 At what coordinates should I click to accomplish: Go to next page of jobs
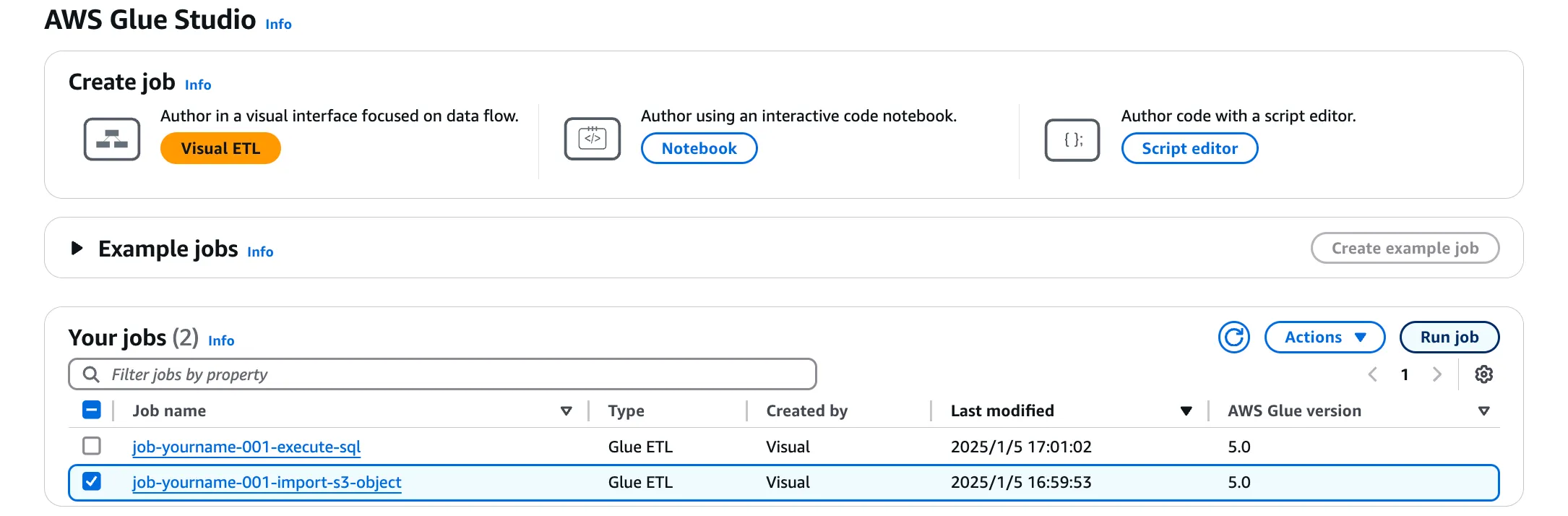tap(1436, 374)
